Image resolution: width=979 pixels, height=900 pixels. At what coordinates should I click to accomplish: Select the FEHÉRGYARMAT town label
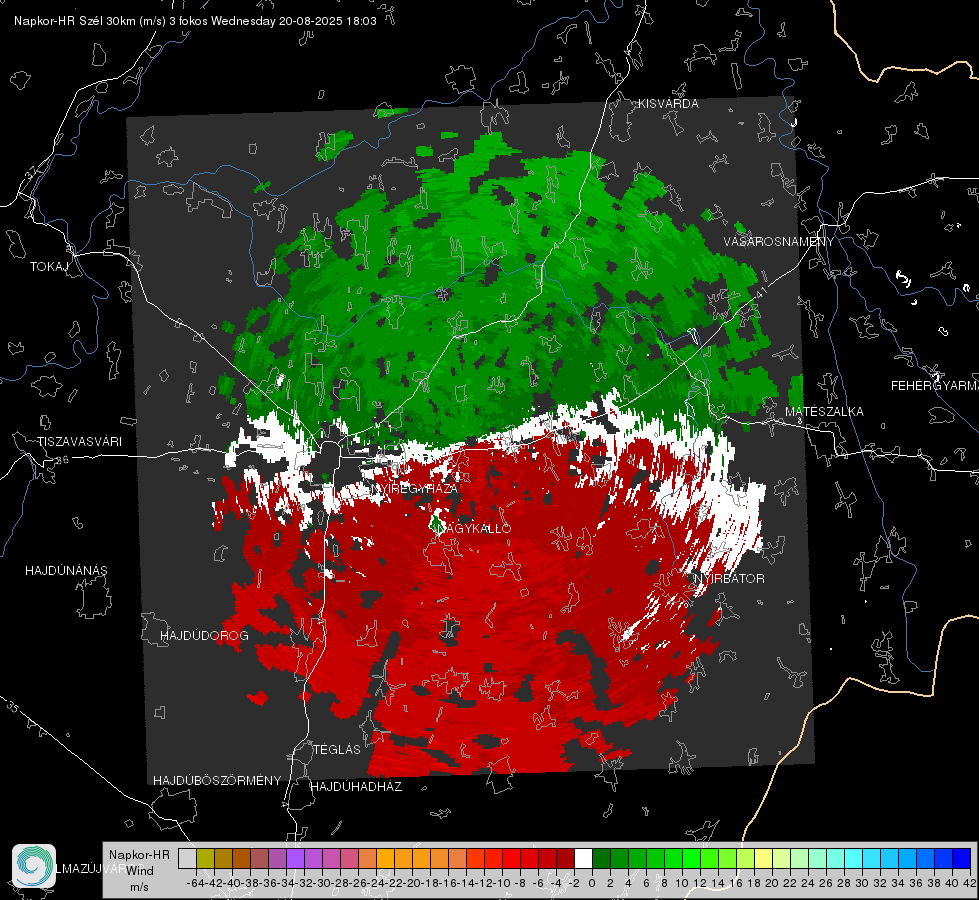[x=935, y=386]
